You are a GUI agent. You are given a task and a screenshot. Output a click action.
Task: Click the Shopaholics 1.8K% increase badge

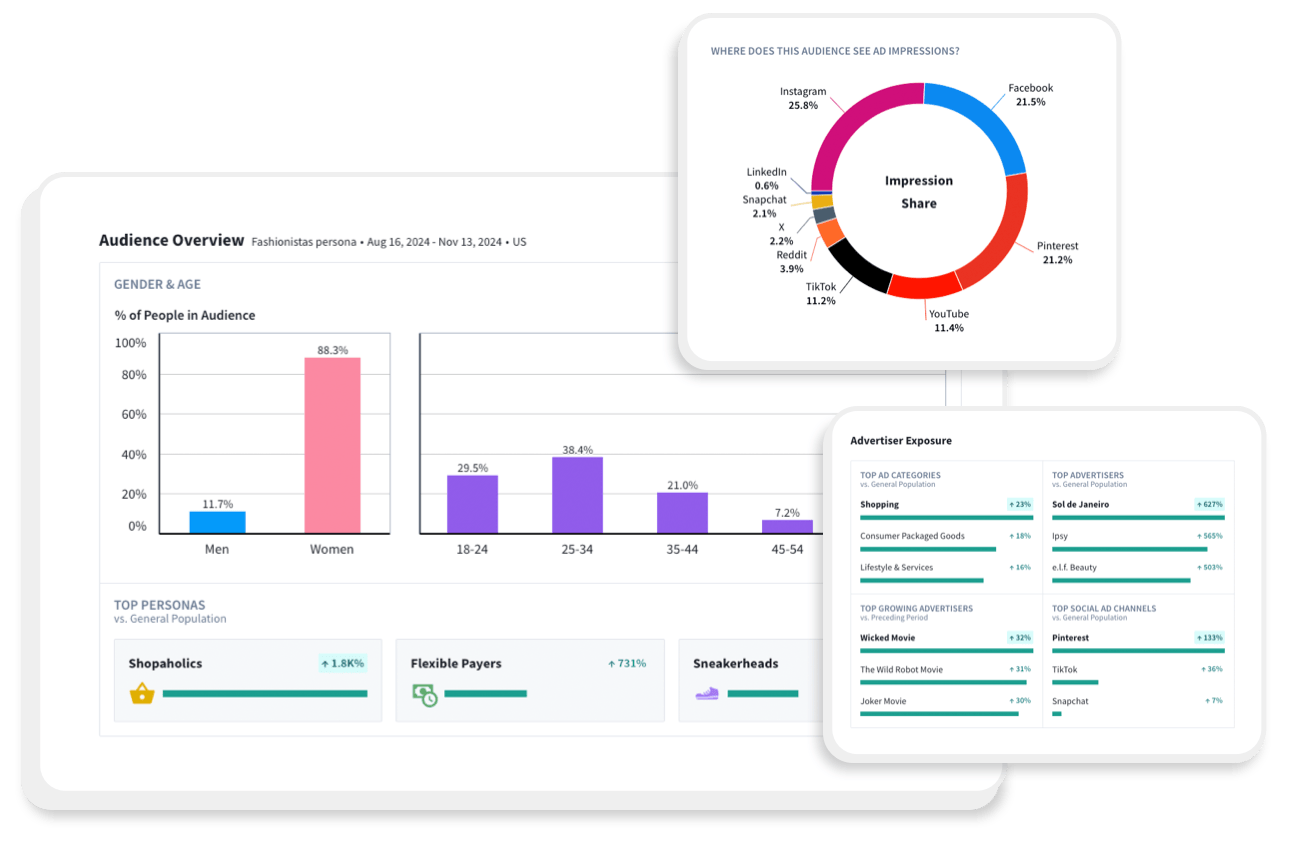(343, 663)
